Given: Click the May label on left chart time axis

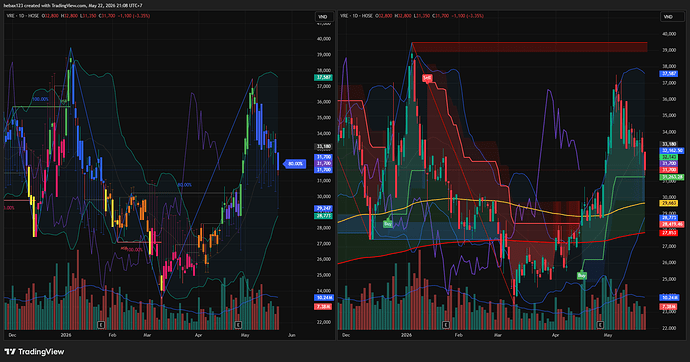Looking at the screenshot, I should [x=245, y=335].
